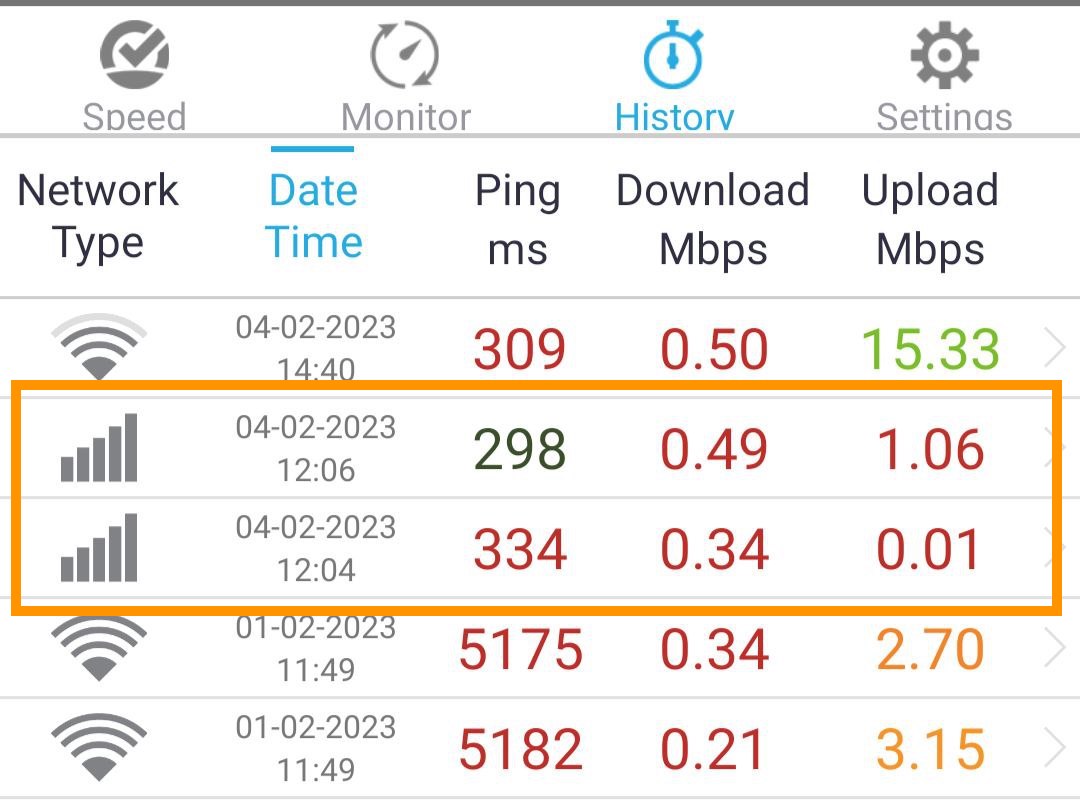This screenshot has width=1080, height=804.
Task: Sort by Download Mbps column header
Action: [x=713, y=218]
